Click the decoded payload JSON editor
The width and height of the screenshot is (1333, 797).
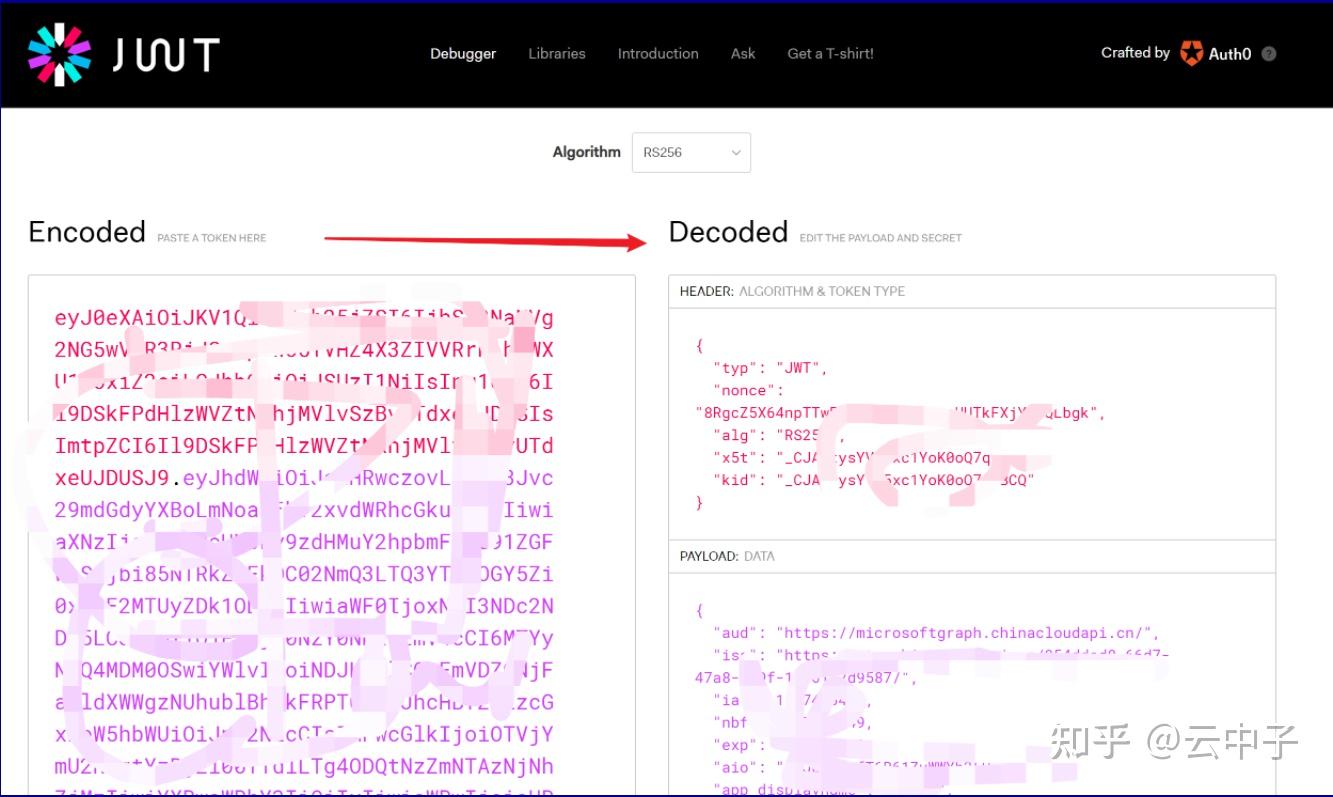[x=972, y=684]
